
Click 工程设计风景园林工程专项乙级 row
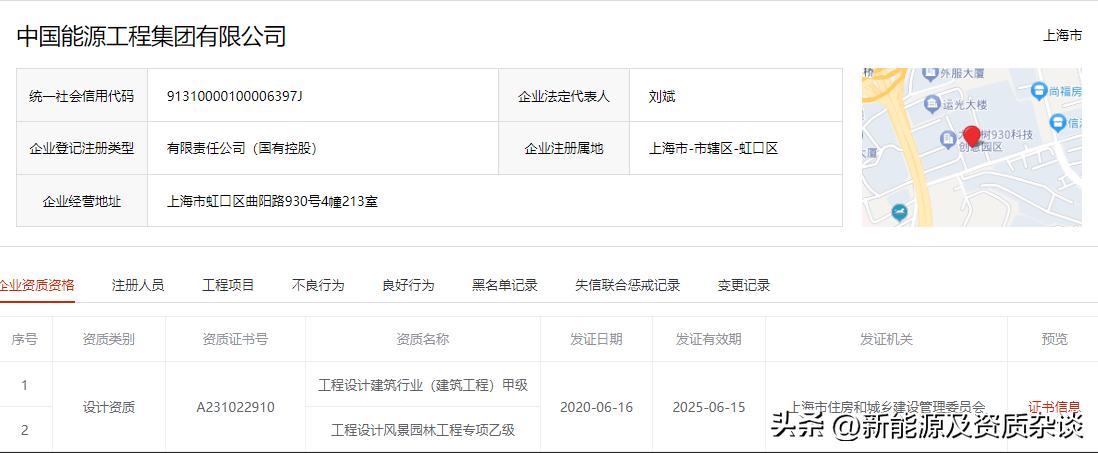click(423, 429)
